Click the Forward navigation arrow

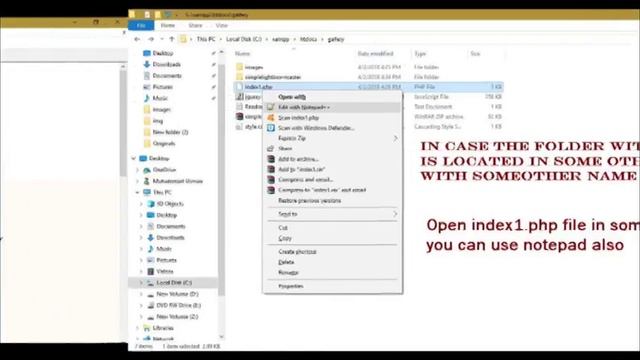coord(151,39)
